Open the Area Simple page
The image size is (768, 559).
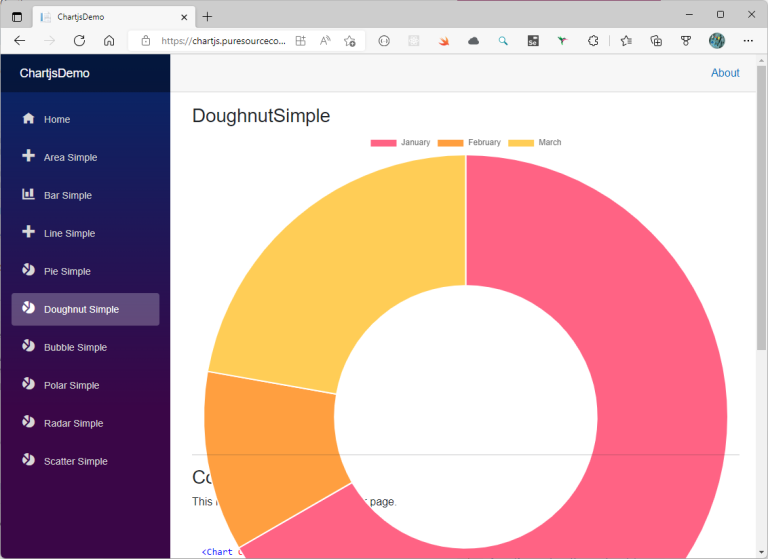pyautogui.click(x=70, y=157)
